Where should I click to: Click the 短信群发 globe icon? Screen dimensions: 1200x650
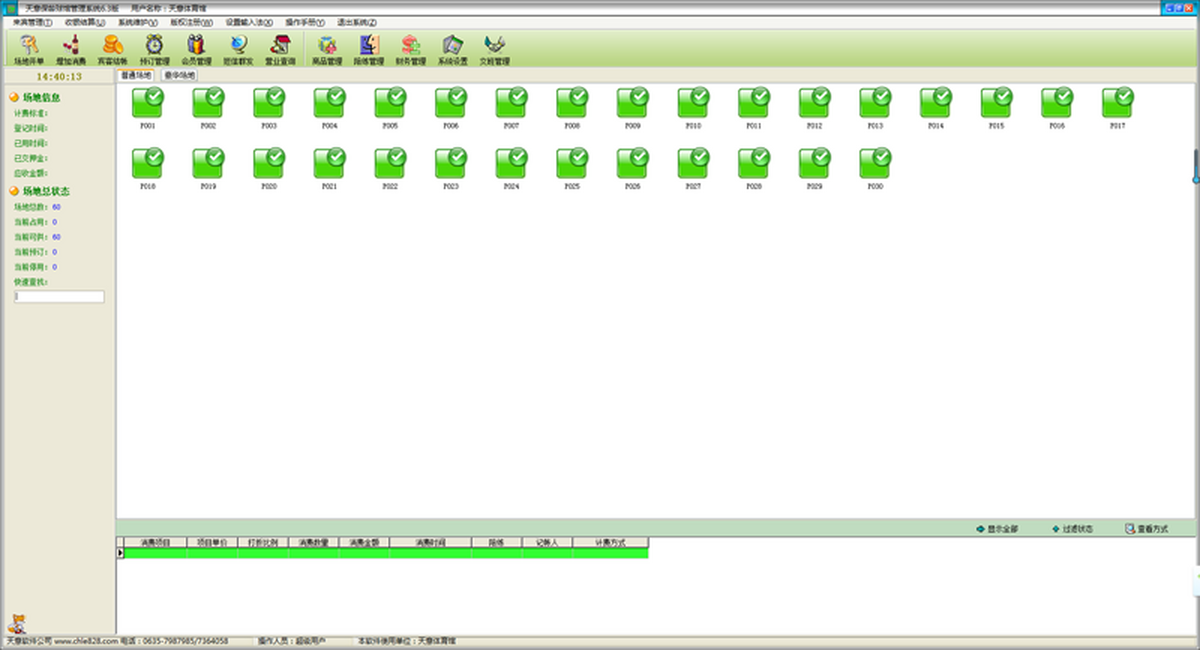tap(238, 49)
